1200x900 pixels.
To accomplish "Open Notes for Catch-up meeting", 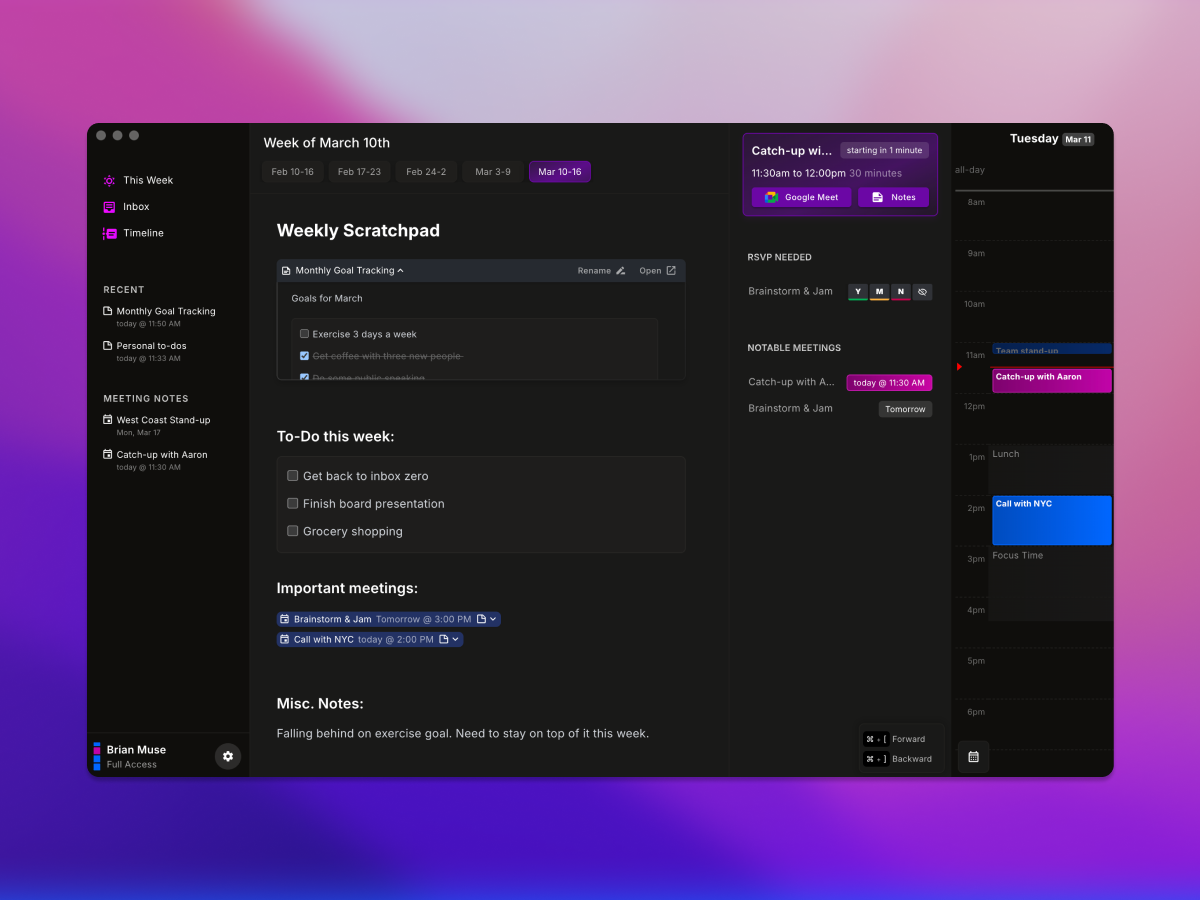I will [893, 198].
